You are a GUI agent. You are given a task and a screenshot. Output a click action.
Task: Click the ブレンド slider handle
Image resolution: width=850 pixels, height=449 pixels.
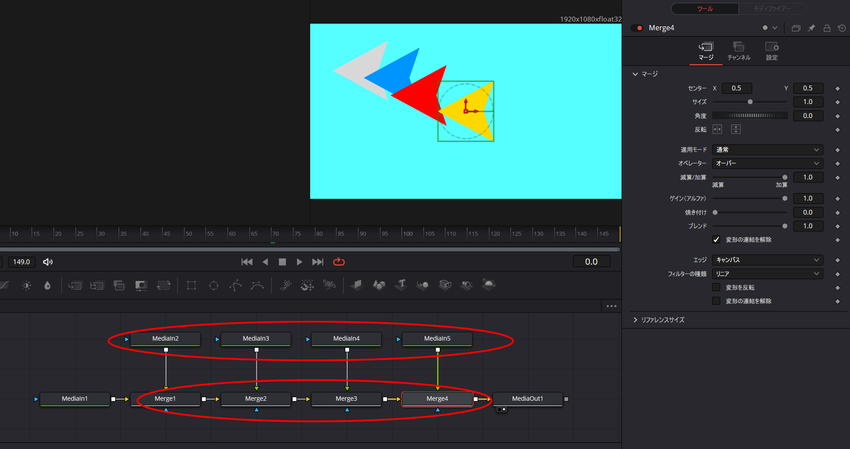point(784,226)
